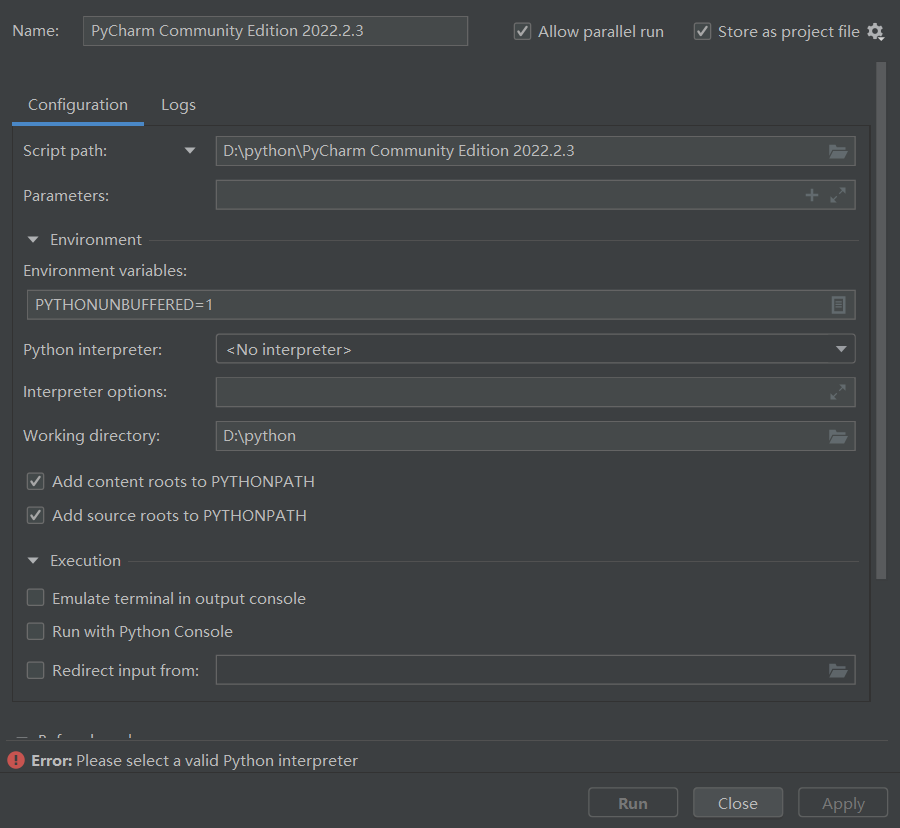Viewport: 900px width, 828px height.
Task: Open the Store as project file gear settings
Action: click(x=875, y=32)
